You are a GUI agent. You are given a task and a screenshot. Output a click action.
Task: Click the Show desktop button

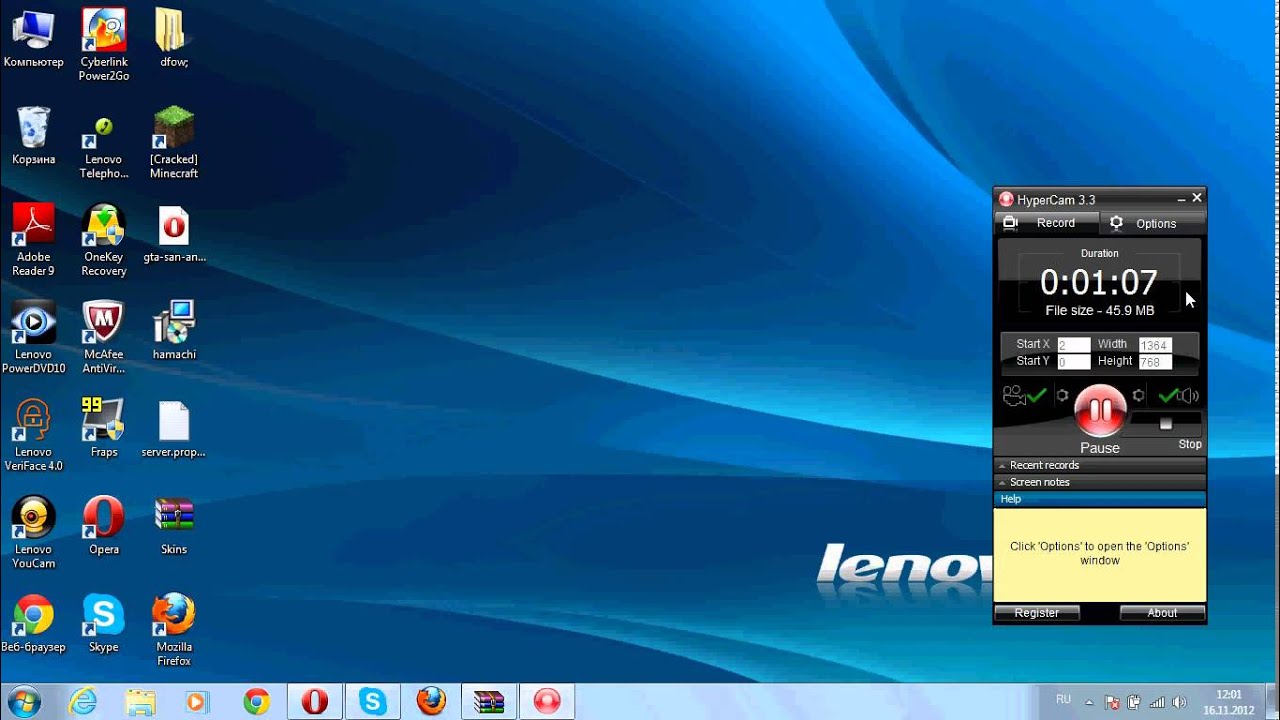pos(1272,702)
